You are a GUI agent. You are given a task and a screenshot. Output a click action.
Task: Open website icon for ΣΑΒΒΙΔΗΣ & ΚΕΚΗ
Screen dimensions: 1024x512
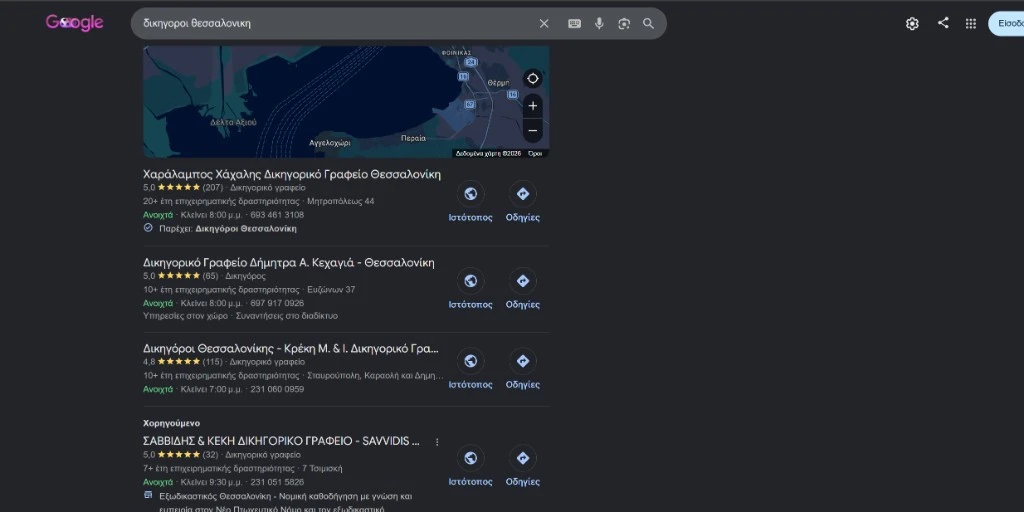[x=470, y=458]
